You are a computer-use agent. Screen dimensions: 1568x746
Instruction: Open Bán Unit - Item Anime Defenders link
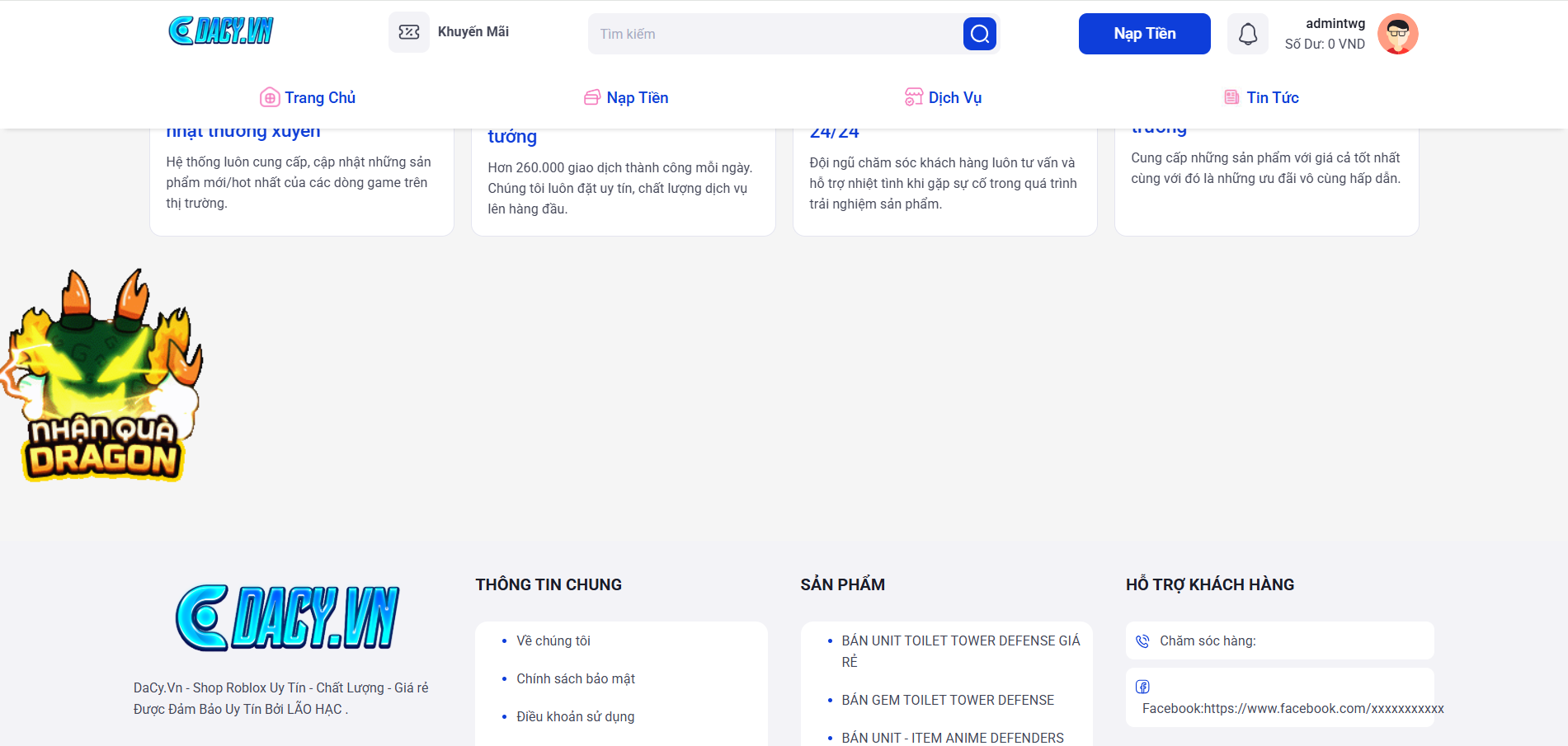tap(953, 738)
